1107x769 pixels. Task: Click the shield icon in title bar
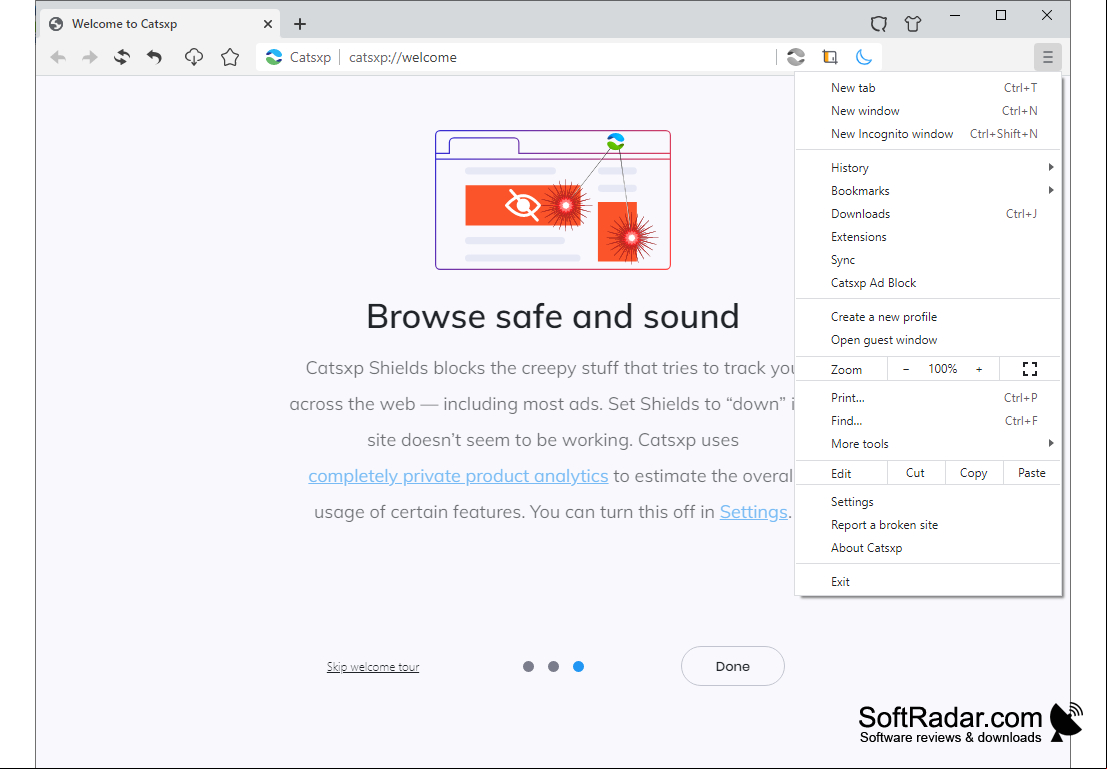[878, 24]
